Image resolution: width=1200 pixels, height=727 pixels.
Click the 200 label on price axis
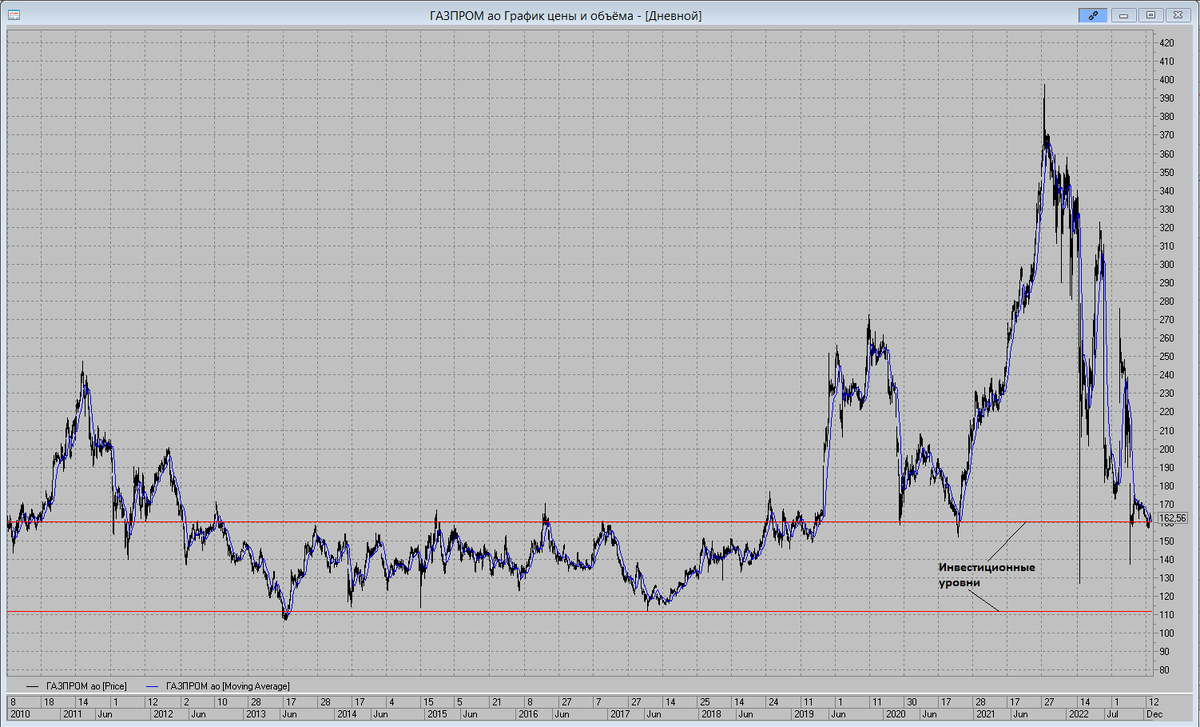coord(1166,449)
